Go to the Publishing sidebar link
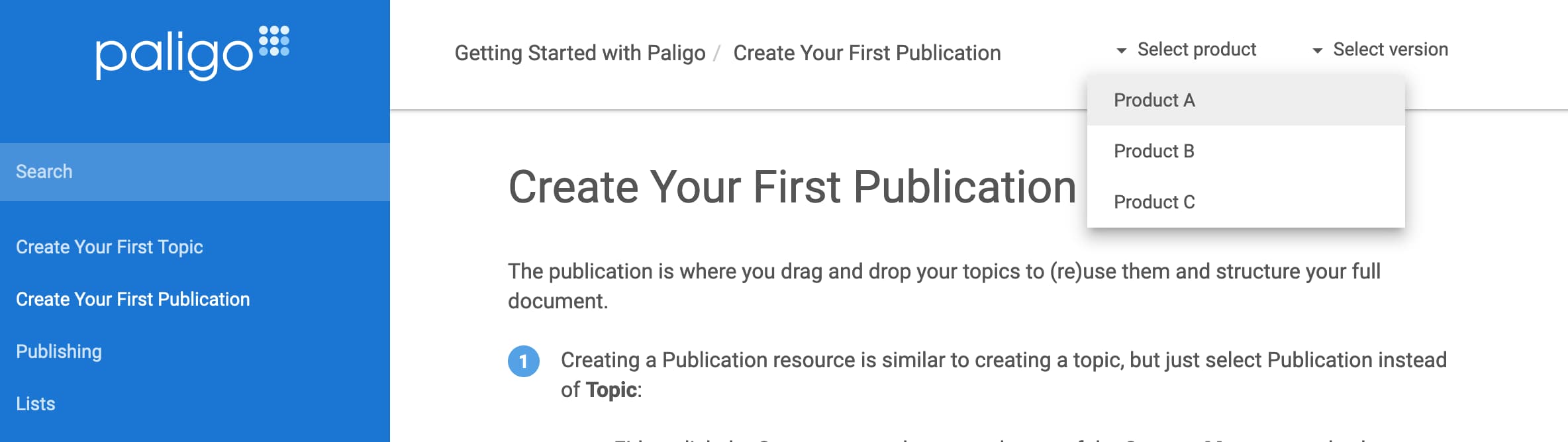 click(x=59, y=351)
